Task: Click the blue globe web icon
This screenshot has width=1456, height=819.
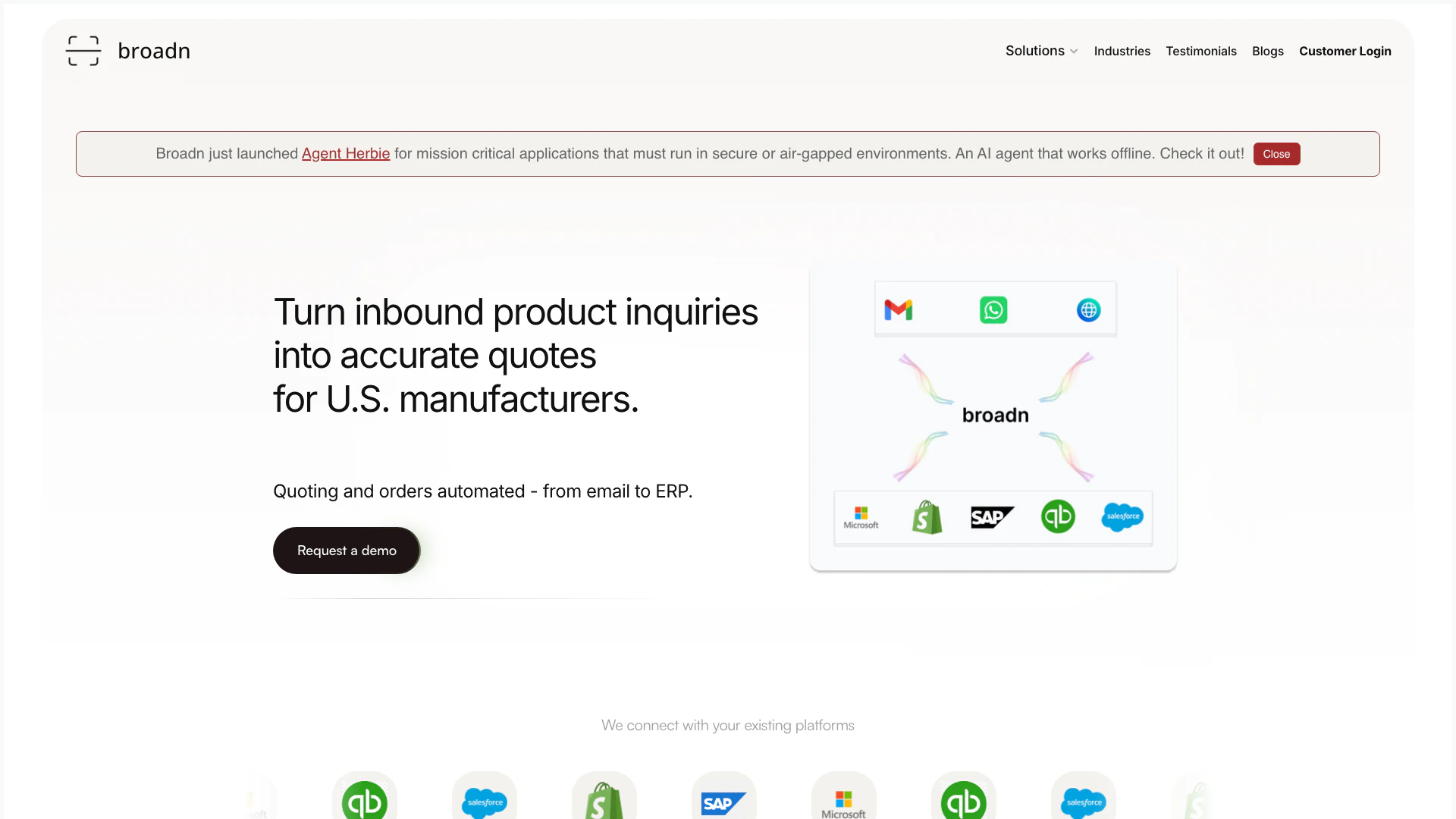Action: click(x=1088, y=310)
